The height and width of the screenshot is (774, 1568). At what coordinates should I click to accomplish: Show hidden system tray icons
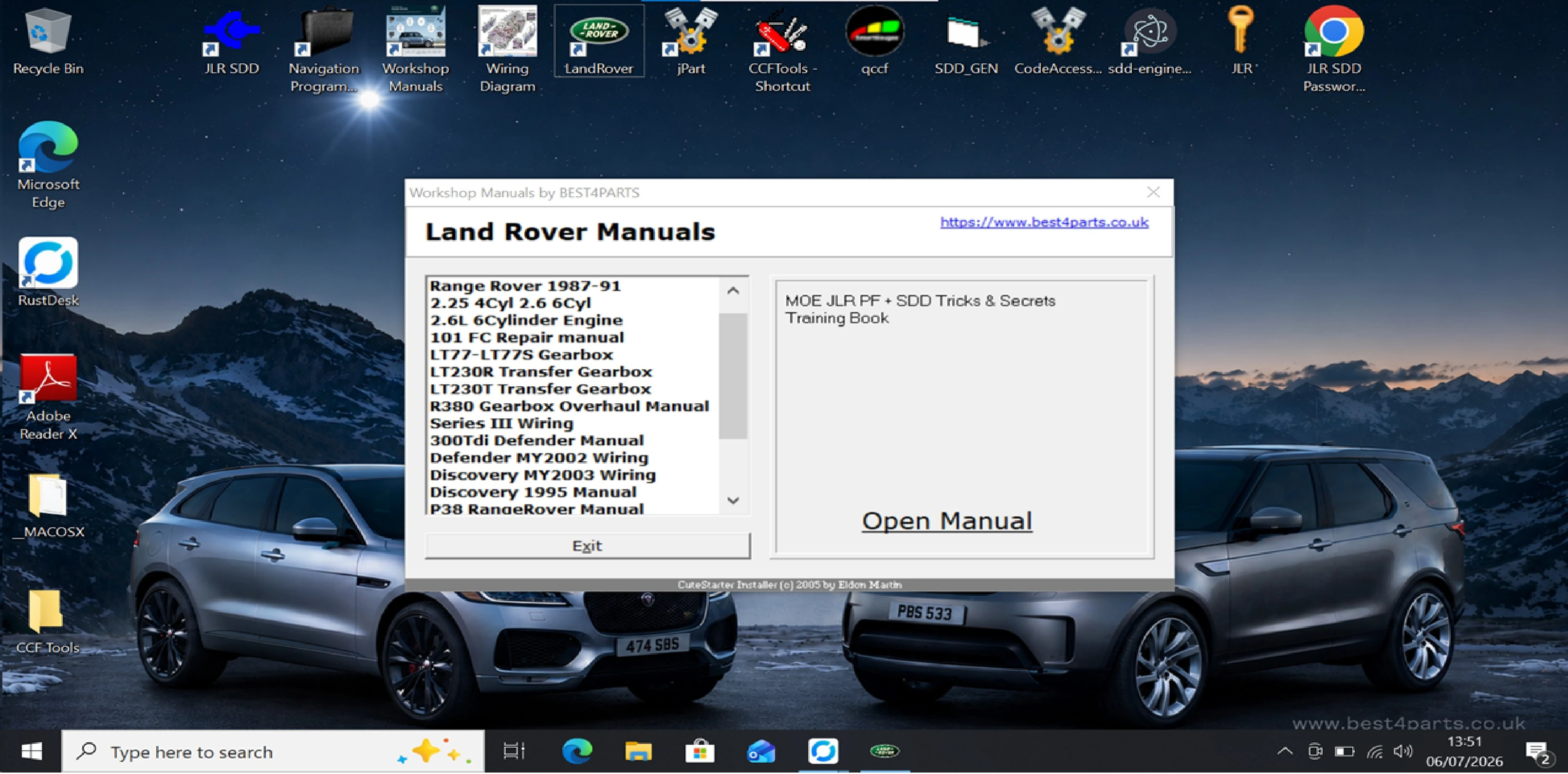click(x=1285, y=752)
